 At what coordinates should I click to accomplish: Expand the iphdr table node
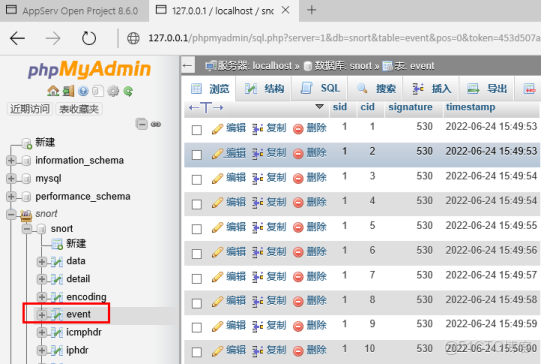[x=42, y=351]
